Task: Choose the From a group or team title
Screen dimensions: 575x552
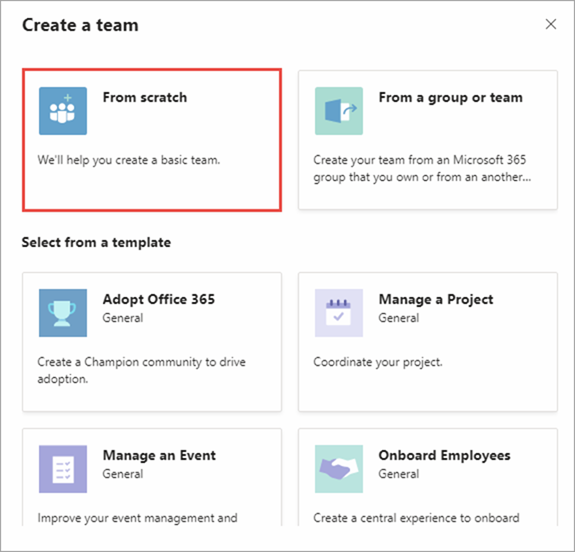Action: tap(451, 98)
